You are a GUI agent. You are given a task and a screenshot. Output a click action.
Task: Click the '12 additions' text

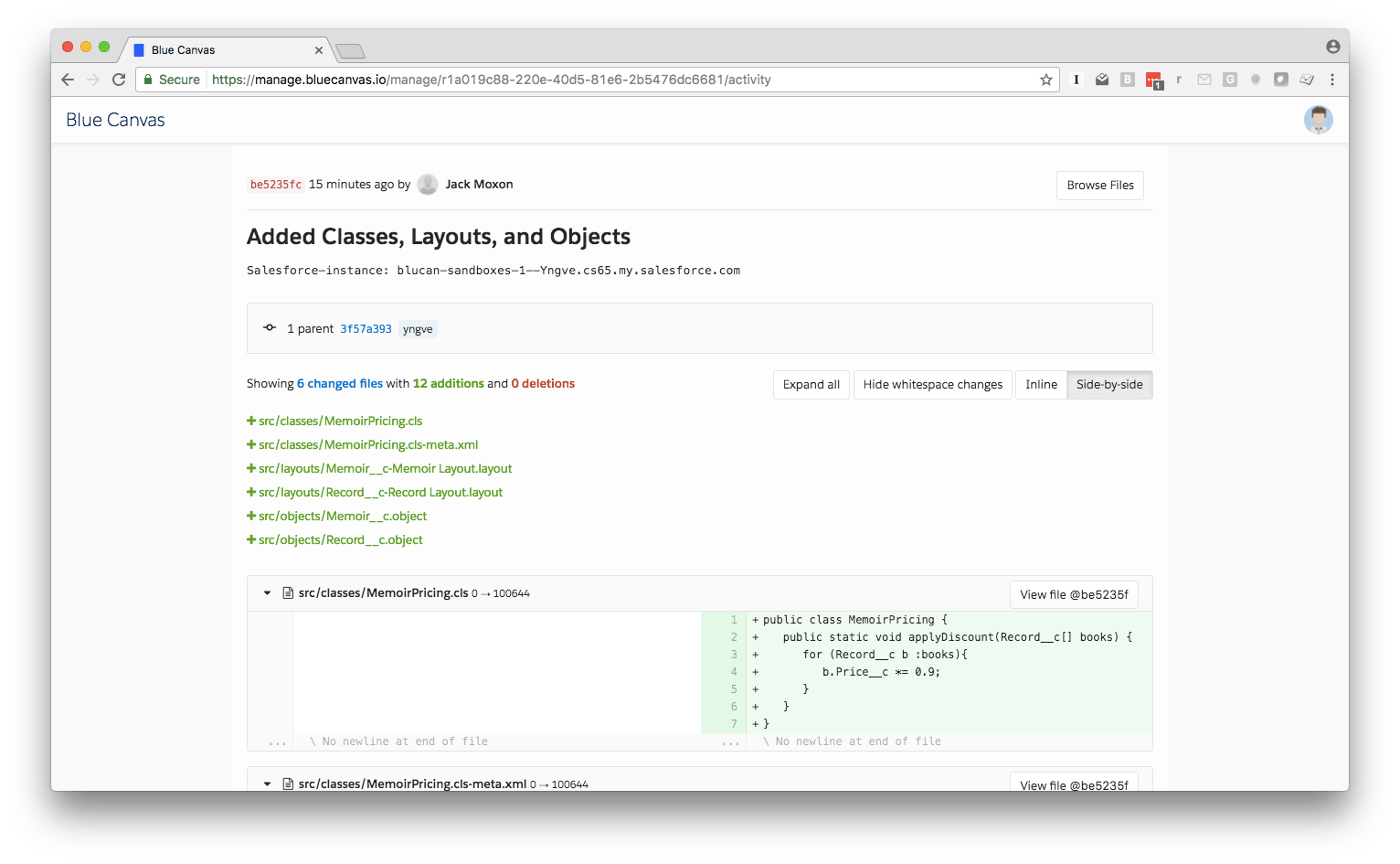pyautogui.click(x=449, y=383)
